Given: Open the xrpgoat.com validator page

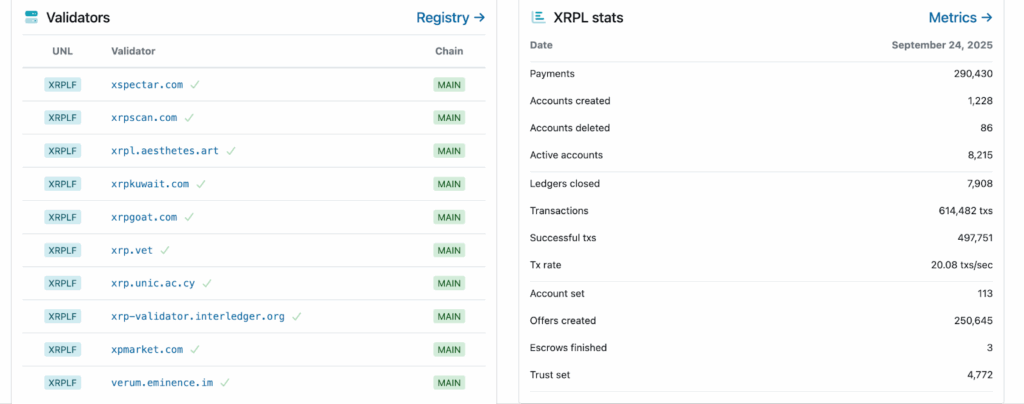Looking at the screenshot, I should (144, 217).
